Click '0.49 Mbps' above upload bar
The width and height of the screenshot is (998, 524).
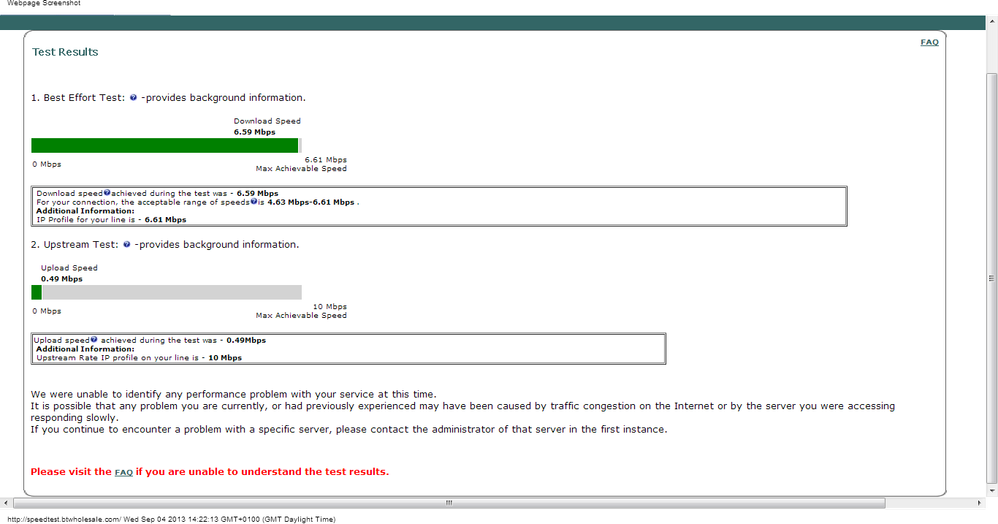pyautogui.click(x=62, y=279)
